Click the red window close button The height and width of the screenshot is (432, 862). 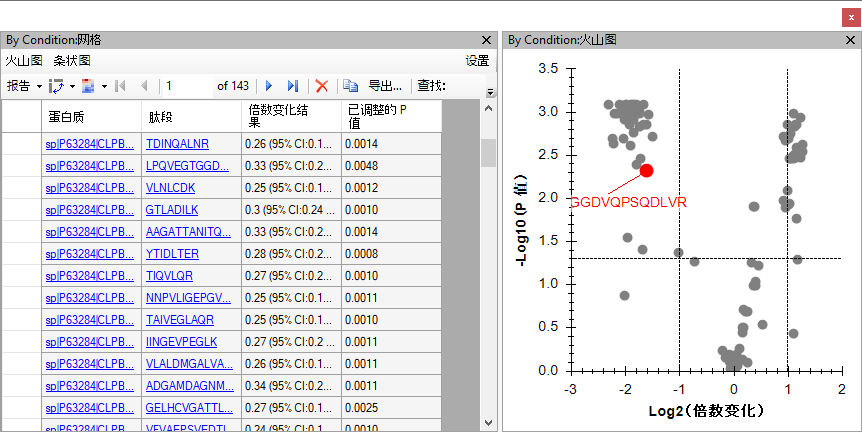coord(851,17)
